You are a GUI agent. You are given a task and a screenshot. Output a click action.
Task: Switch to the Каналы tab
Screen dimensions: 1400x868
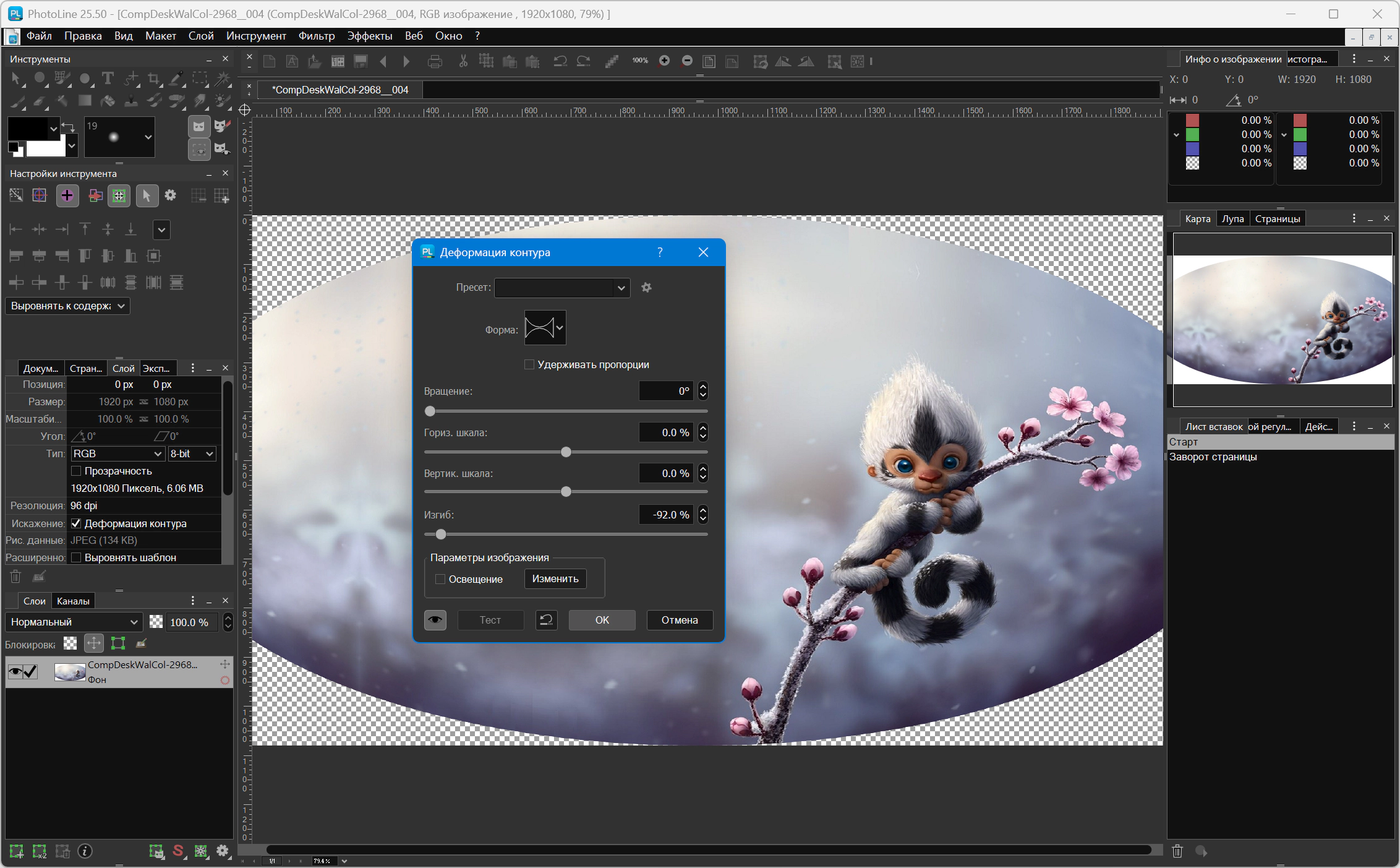(x=73, y=601)
